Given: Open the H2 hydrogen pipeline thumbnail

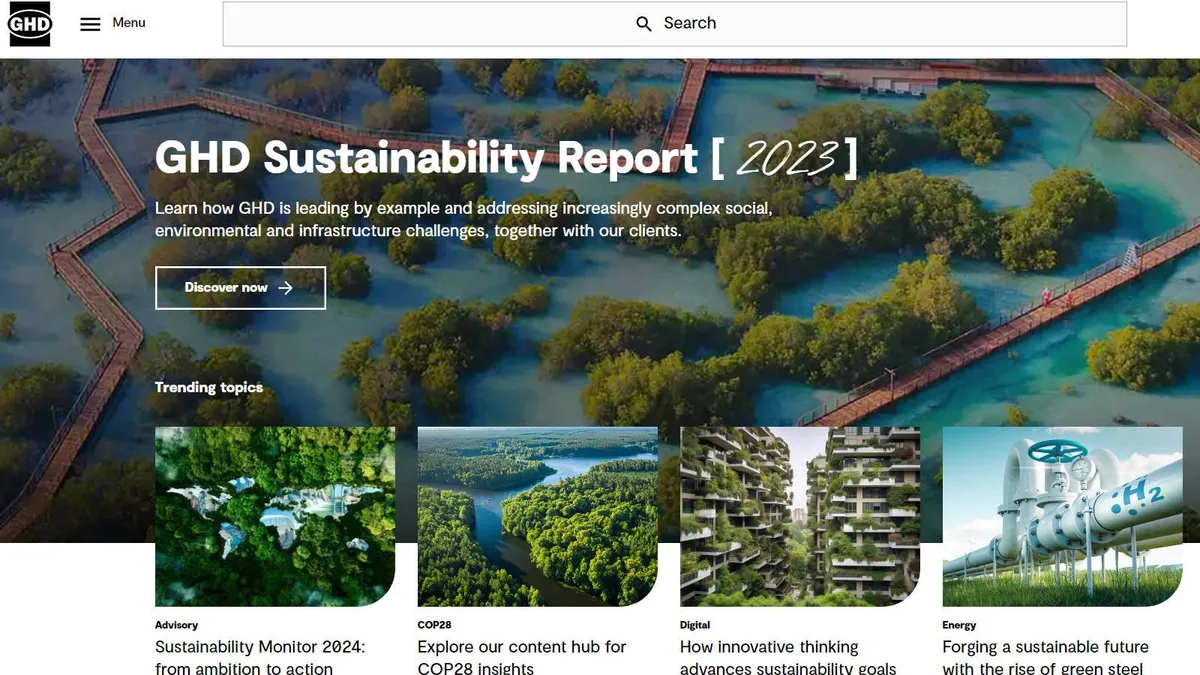Looking at the screenshot, I should (1062, 516).
